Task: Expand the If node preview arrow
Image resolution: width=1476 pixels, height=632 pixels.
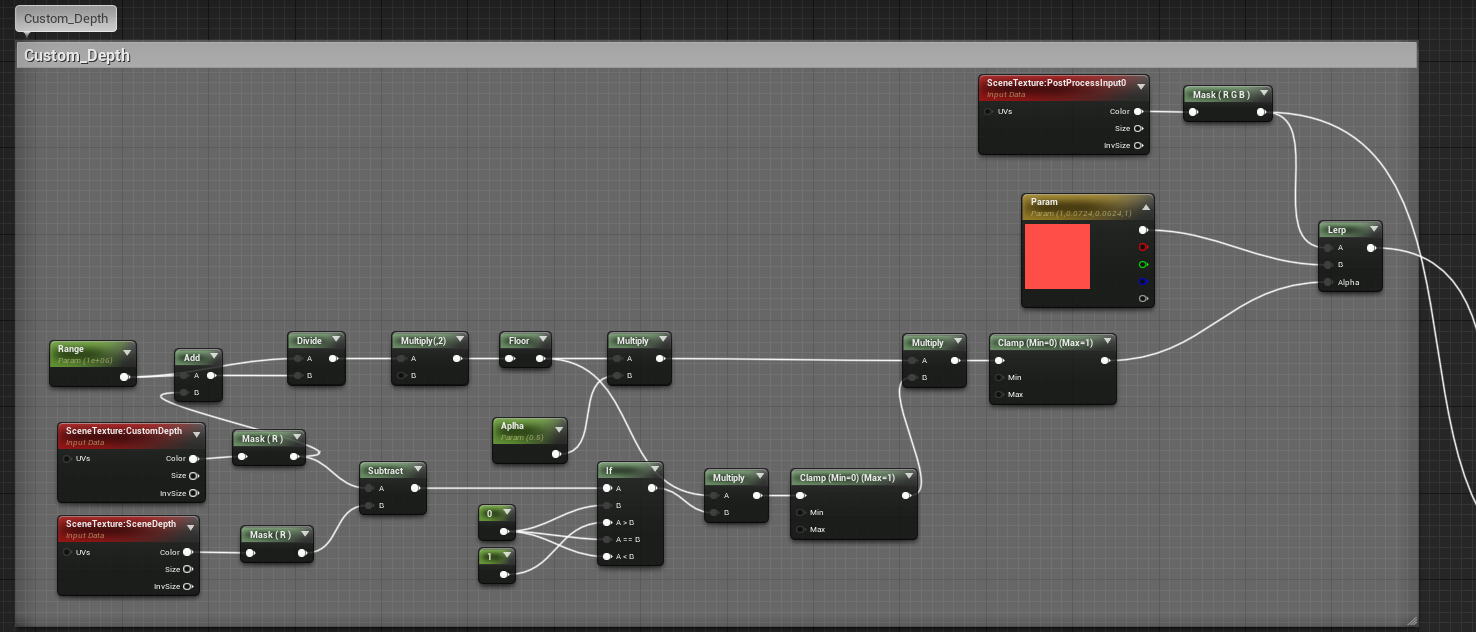Action: pyautogui.click(x=654, y=470)
